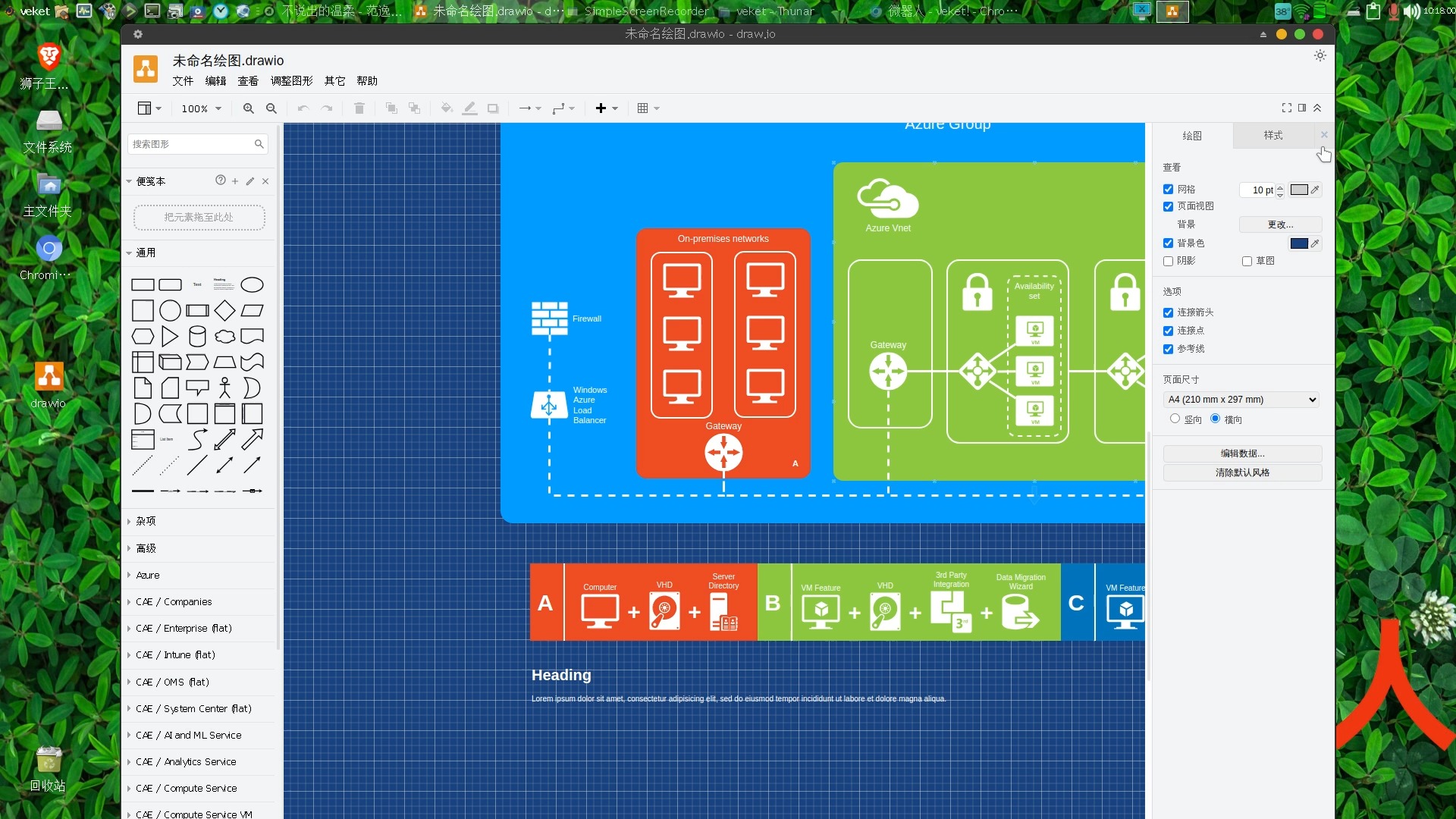
Task: Click the delete trash icon in toolbar
Action: 359,108
